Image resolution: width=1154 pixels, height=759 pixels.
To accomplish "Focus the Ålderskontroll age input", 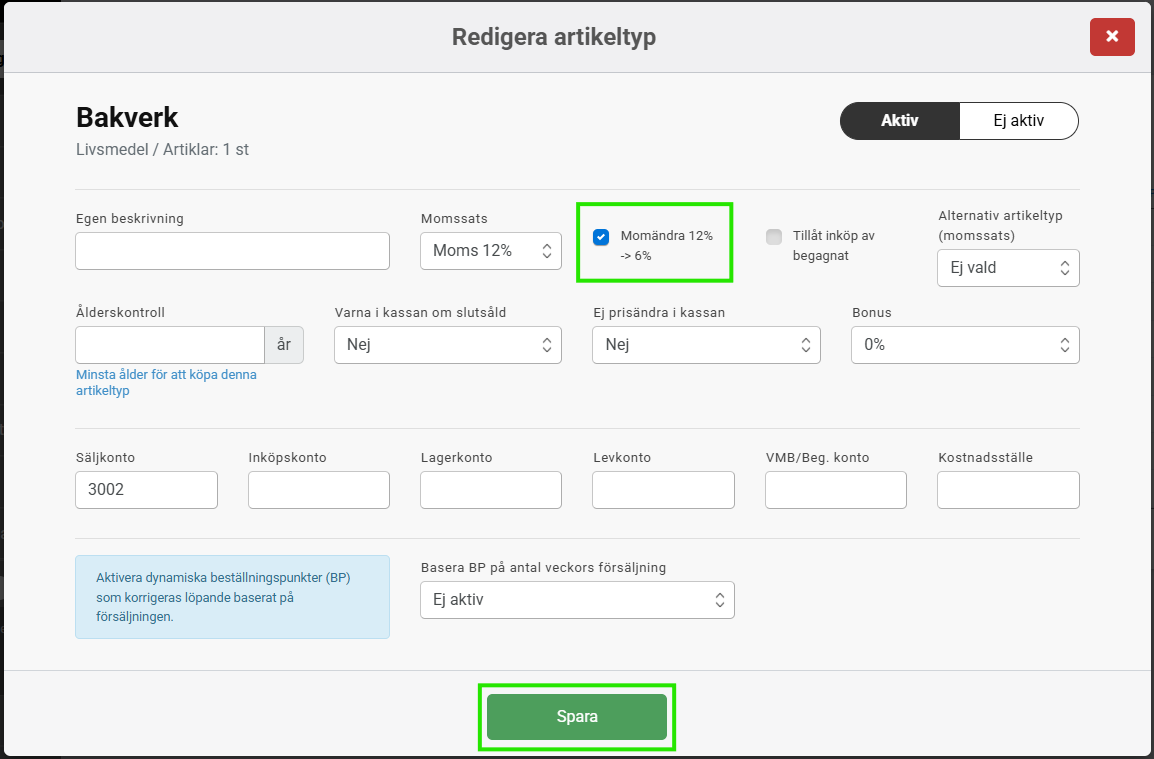I will (x=169, y=345).
